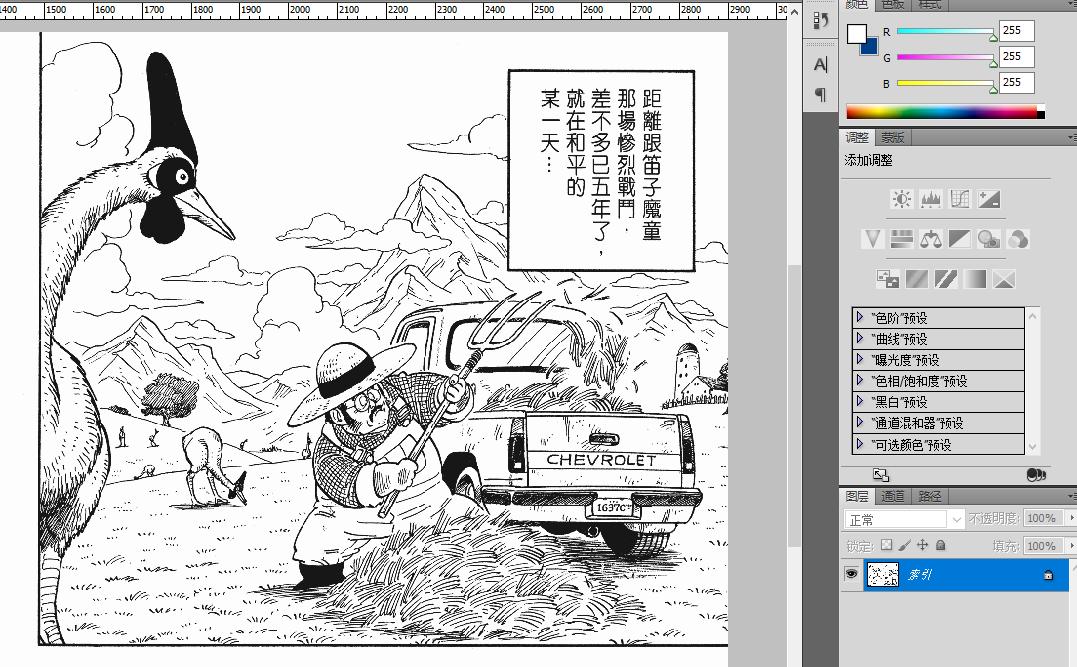This screenshot has height=667, width=1077.
Task: Hide the 索引 layer
Action: click(851, 574)
